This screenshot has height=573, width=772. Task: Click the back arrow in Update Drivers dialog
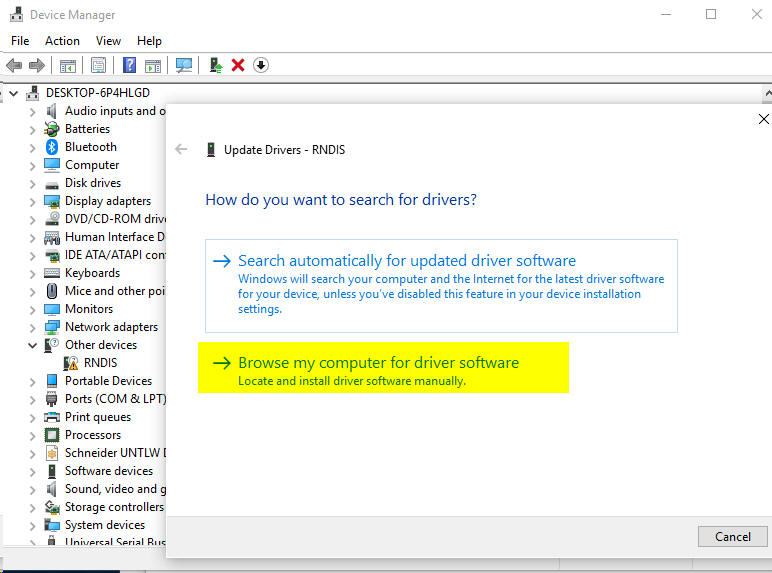pos(181,149)
